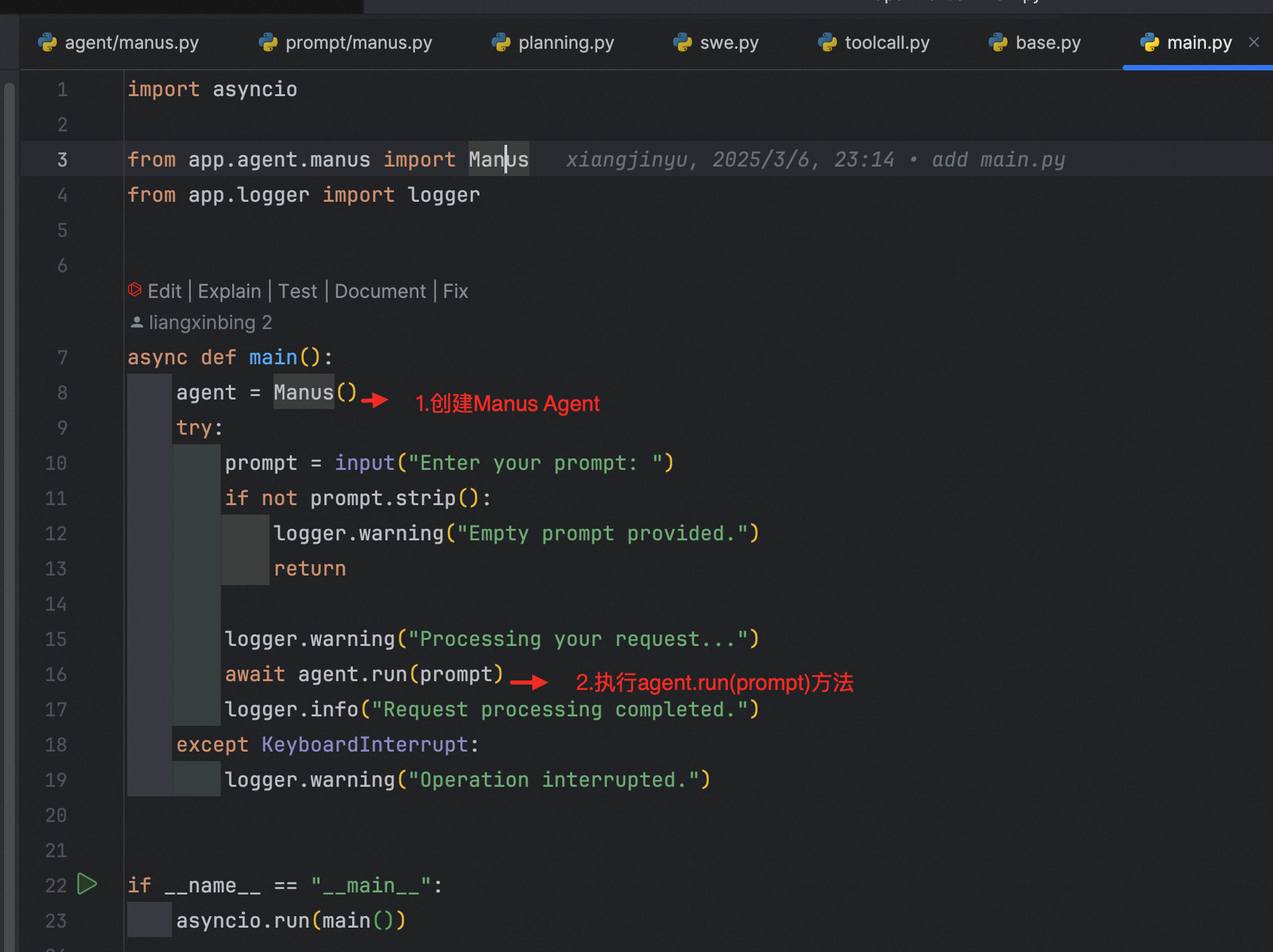Click the Python icon on the base.py tab
Image resolution: width=1273 pixels, height=952 pixels.
(997, 42)
